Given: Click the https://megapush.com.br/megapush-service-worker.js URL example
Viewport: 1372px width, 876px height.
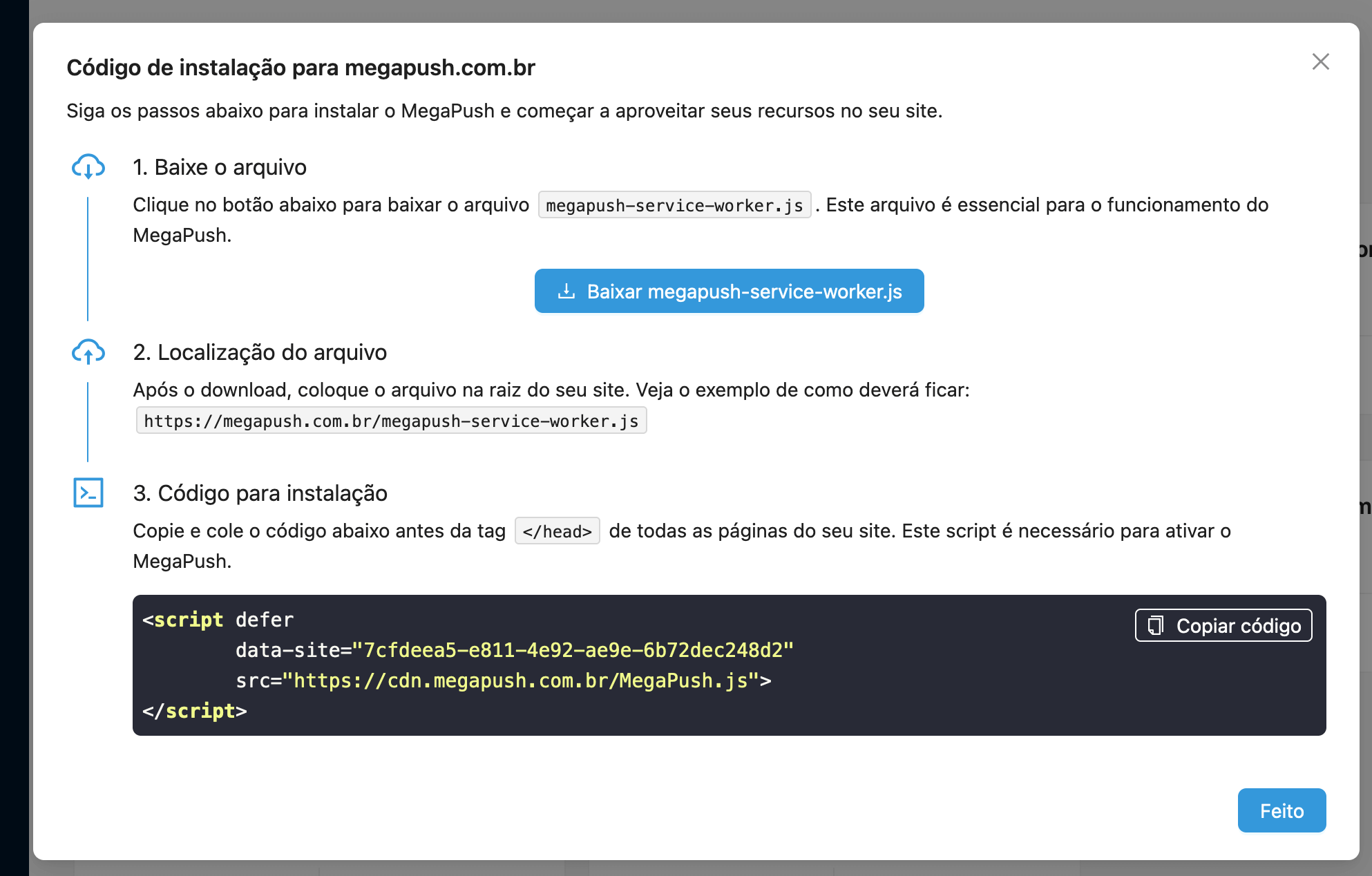Looking at the screenshot, I should tap(391, 420).
